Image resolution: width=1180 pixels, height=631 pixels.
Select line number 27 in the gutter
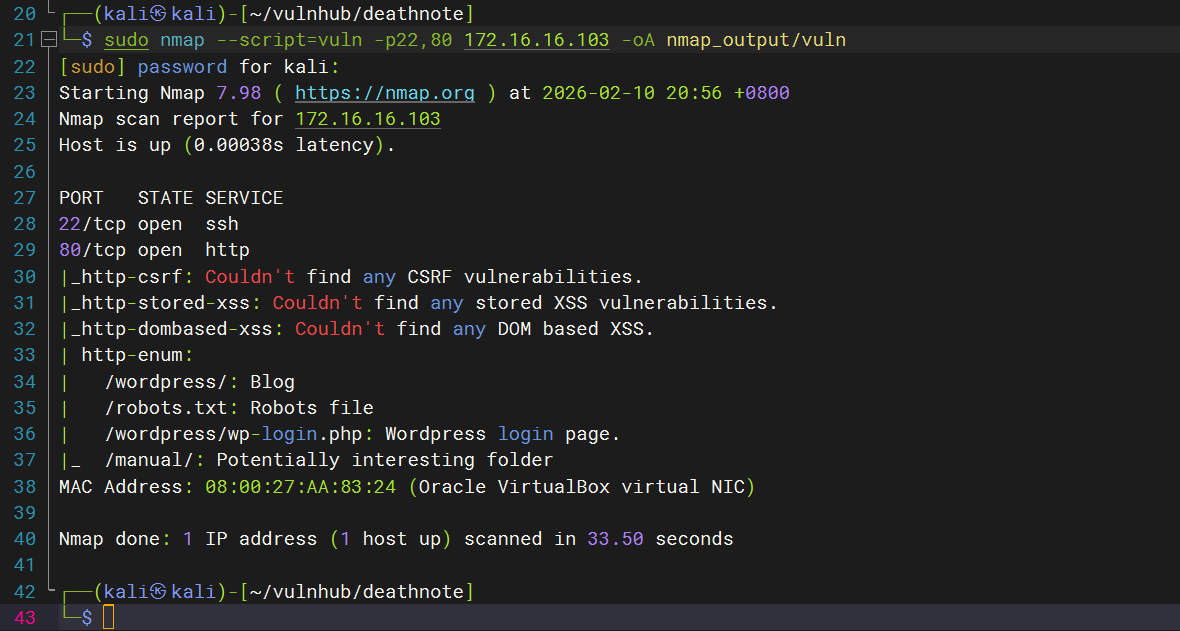[x=24, y=198]
